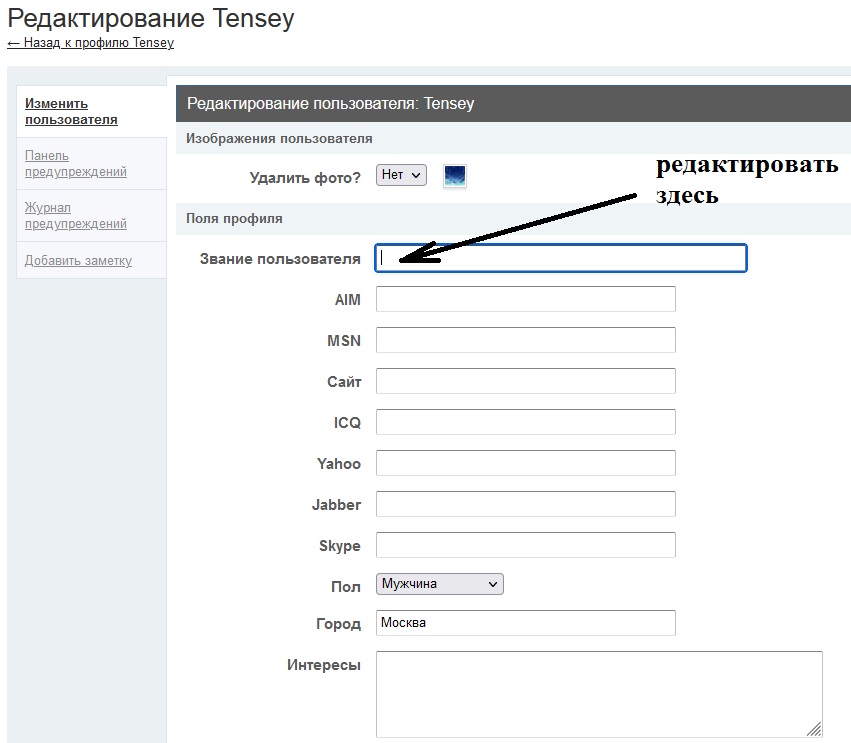This screenshot has height=743, width=851.
Task: Grab the resize handle of 'Интересы' textarea
Action: (815, 730)
